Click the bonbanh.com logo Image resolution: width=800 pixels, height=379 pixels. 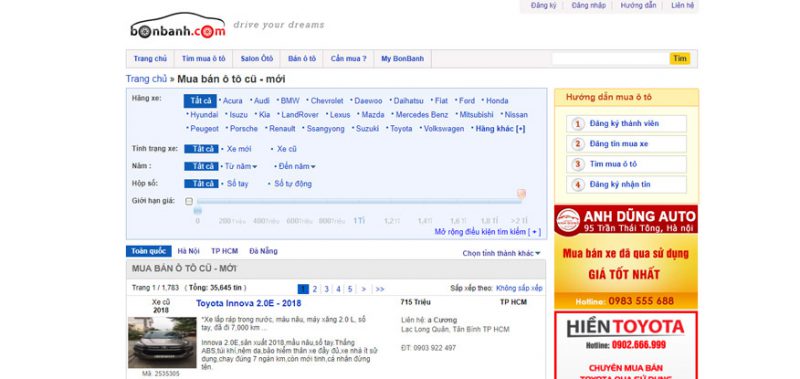[177, 26]
